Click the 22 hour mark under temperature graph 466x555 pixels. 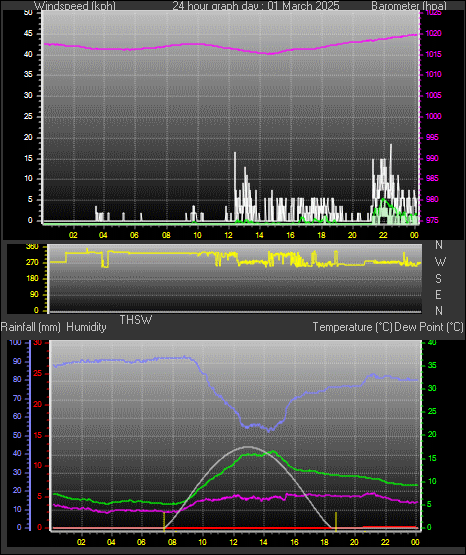tap(385, 542)
